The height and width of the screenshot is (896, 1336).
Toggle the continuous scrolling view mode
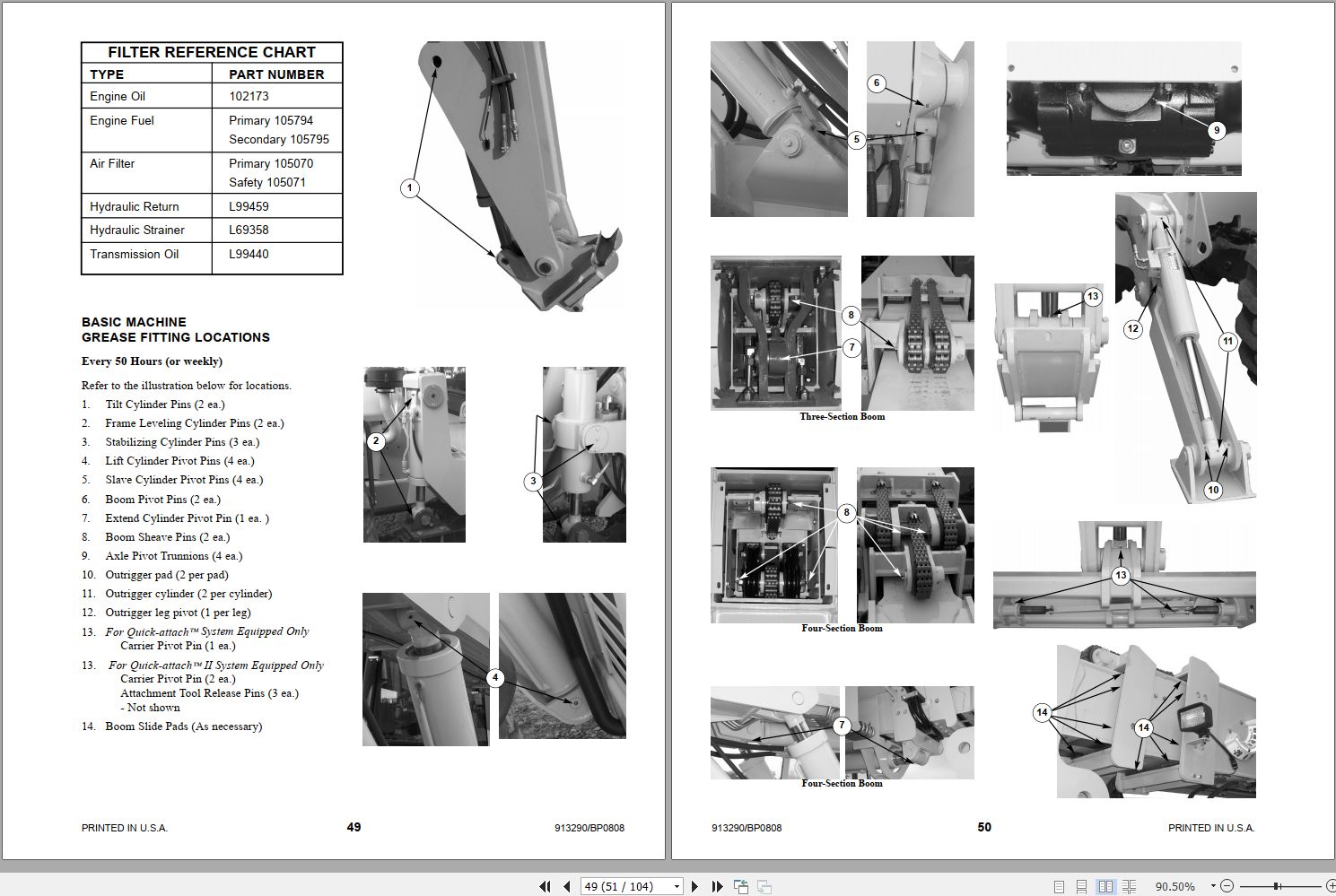click(x=1081, y=885)
